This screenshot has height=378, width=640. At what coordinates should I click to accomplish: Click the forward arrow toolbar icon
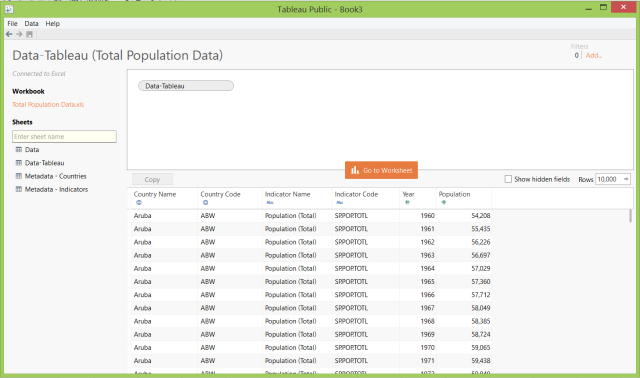coord(19,34)
